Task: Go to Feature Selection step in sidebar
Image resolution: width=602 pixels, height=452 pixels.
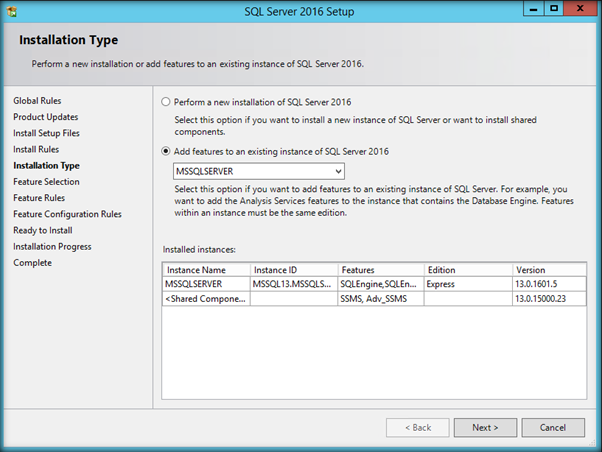Action: (46, 182)
